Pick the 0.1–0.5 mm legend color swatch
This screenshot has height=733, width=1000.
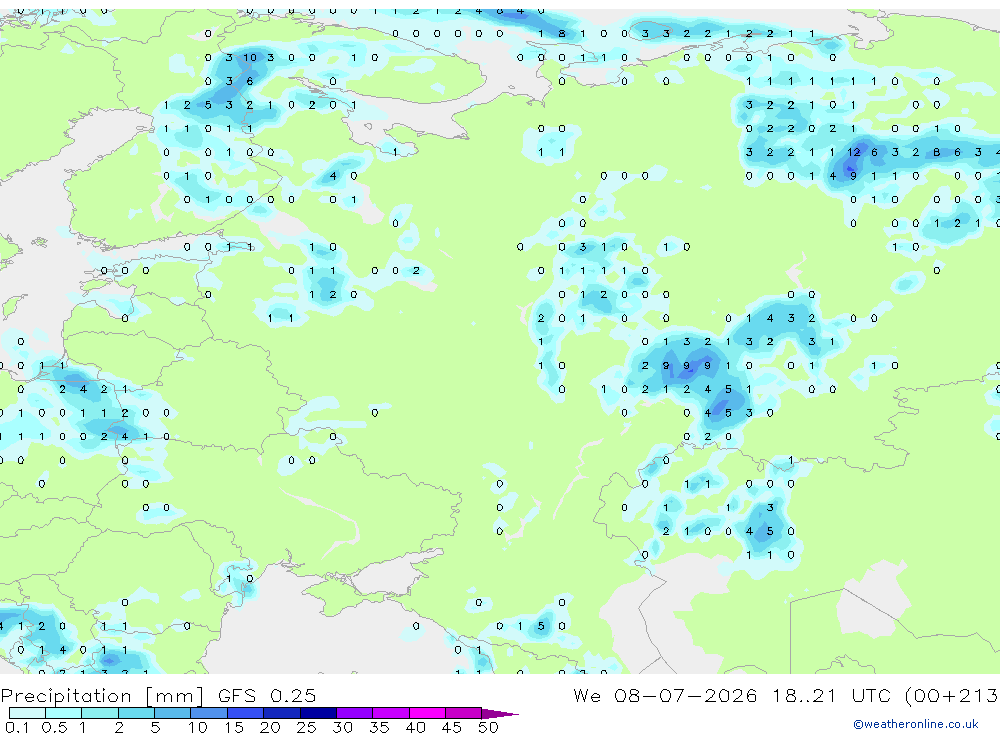click(27, 713)
